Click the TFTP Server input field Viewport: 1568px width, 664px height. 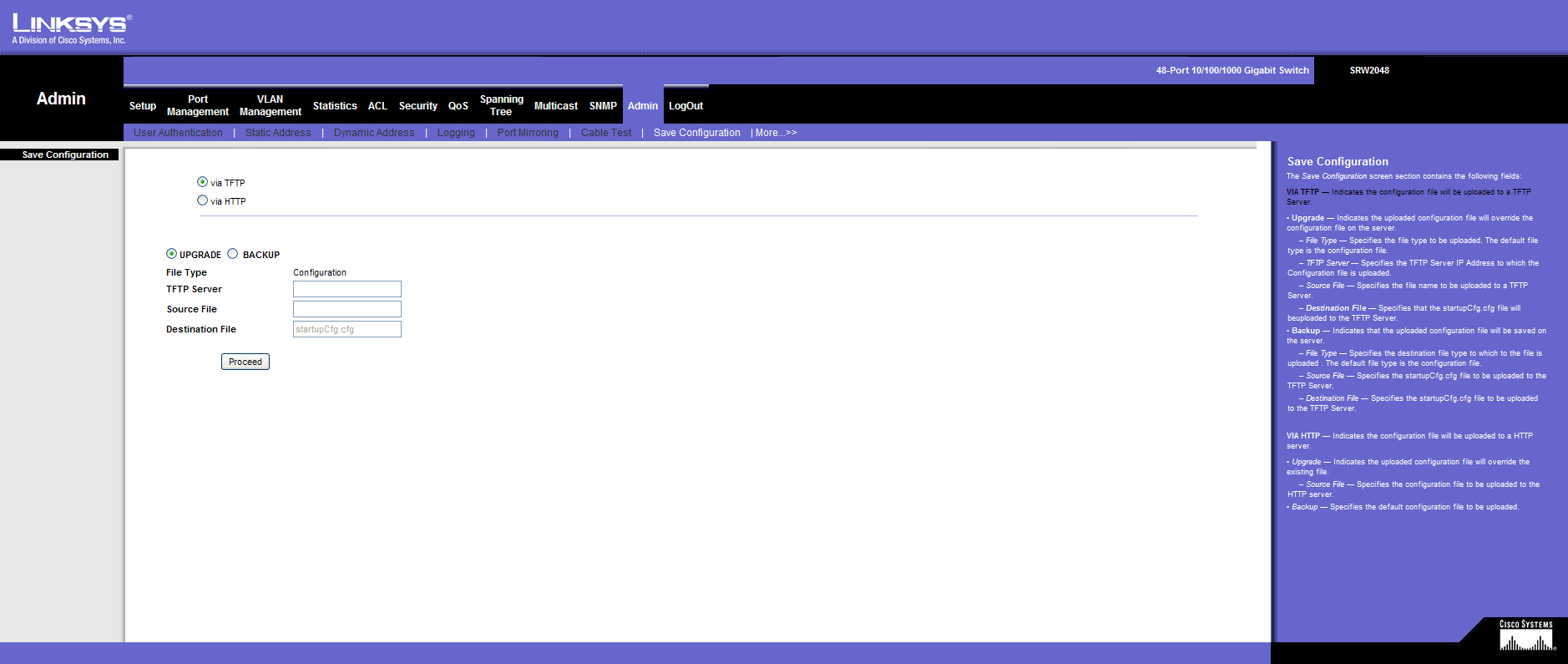(x=346, y=289)
